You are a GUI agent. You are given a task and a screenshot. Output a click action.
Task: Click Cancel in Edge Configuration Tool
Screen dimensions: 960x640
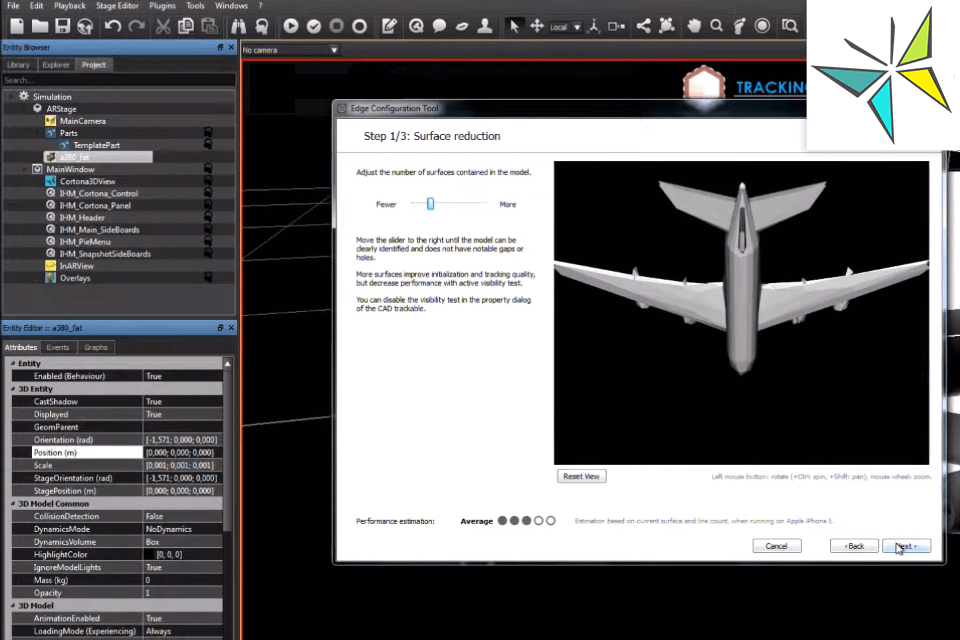[x=776, y=546]
